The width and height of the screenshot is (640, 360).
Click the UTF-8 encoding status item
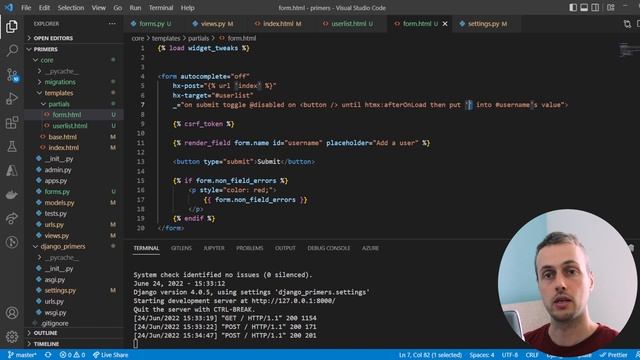coord(510,355)
